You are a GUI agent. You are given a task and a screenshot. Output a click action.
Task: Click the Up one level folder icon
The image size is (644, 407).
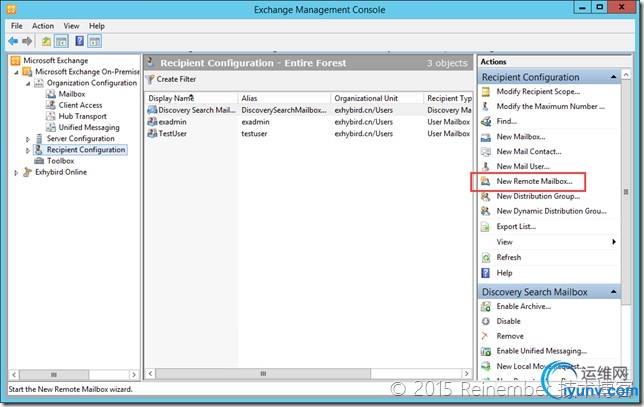coord(46,41)
